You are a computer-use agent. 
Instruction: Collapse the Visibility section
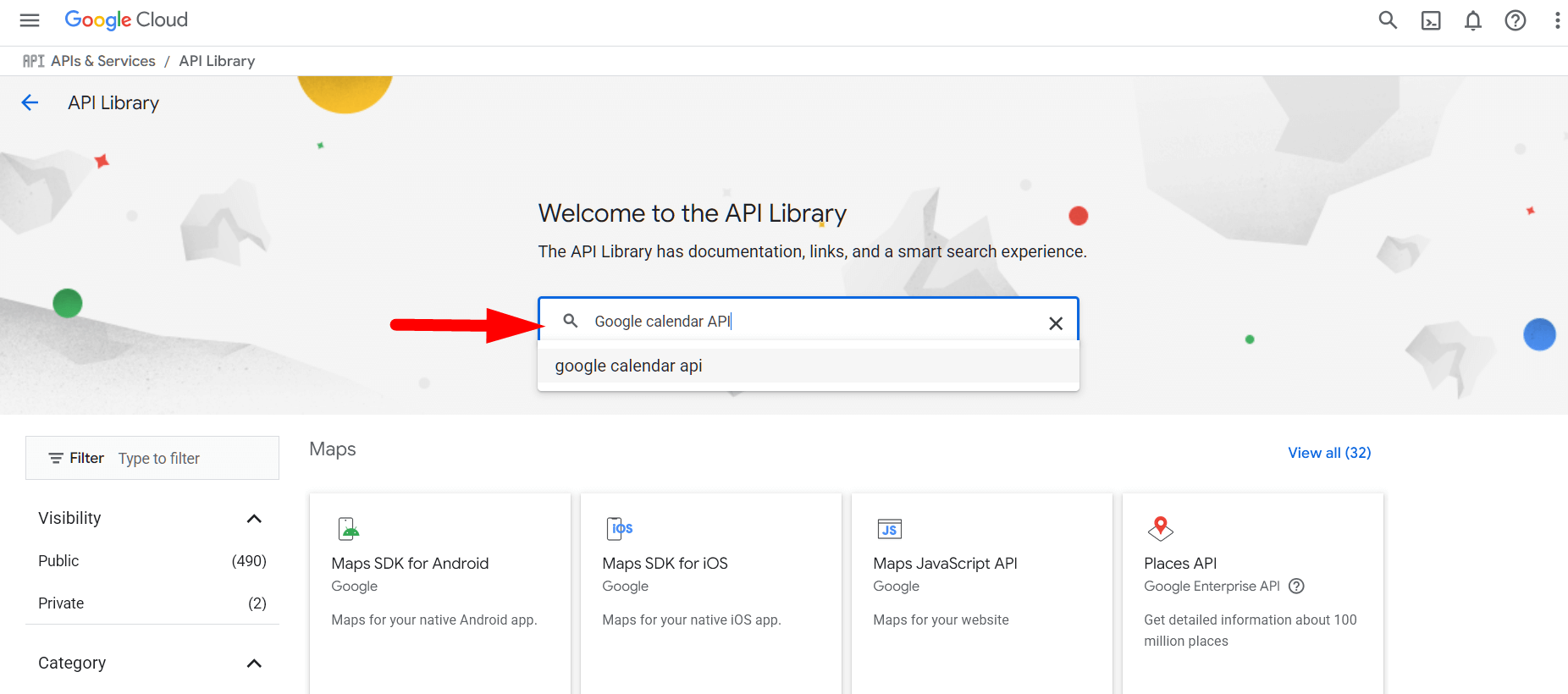click(x=254, y=518)
